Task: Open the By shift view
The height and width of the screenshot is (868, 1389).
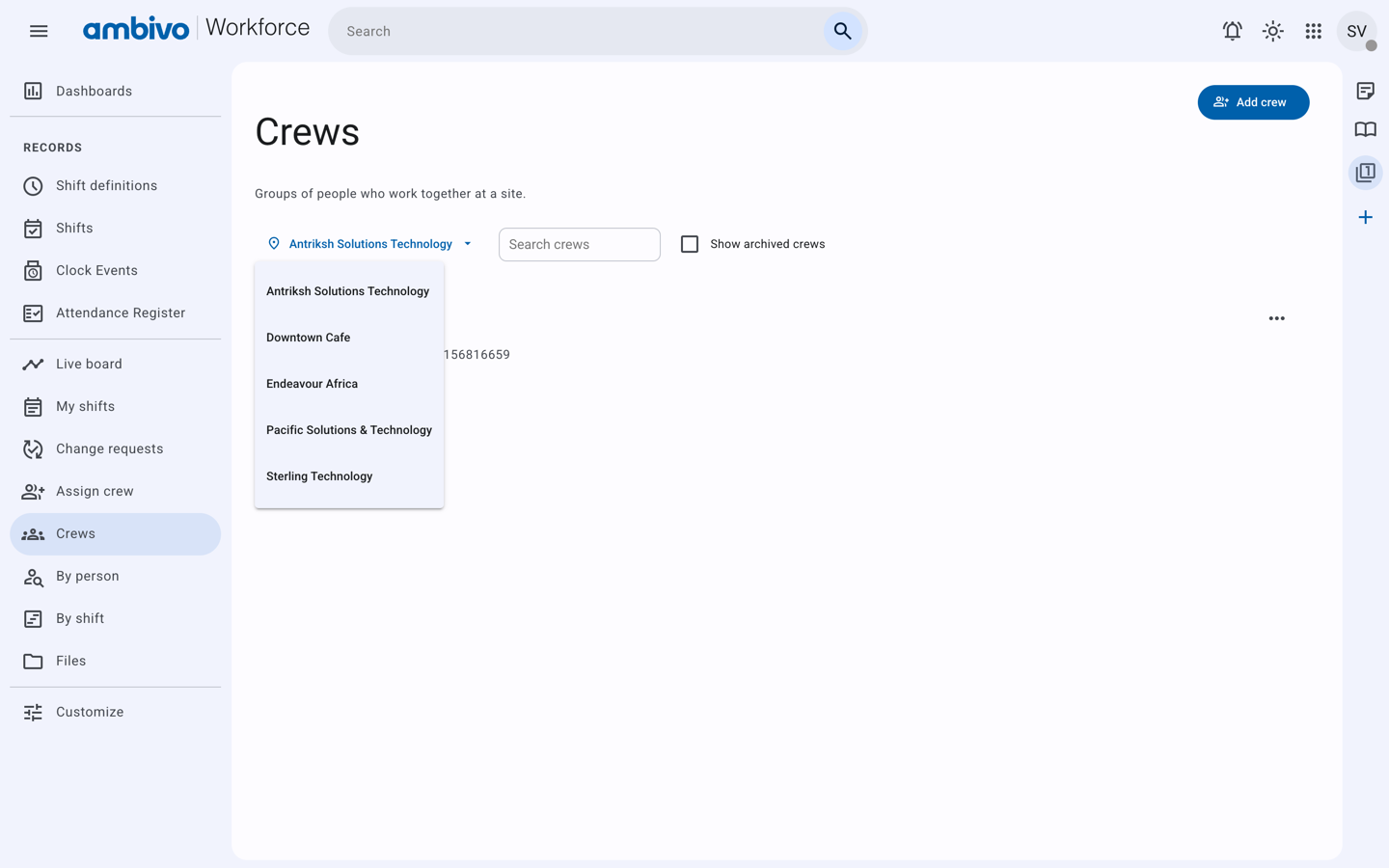Action: (x=116, y=618)
